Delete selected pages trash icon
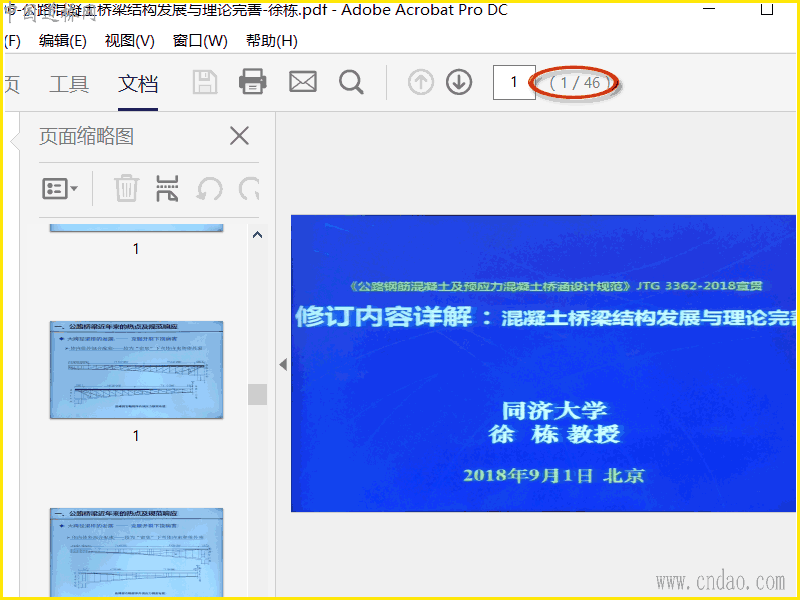 point(126,188)
